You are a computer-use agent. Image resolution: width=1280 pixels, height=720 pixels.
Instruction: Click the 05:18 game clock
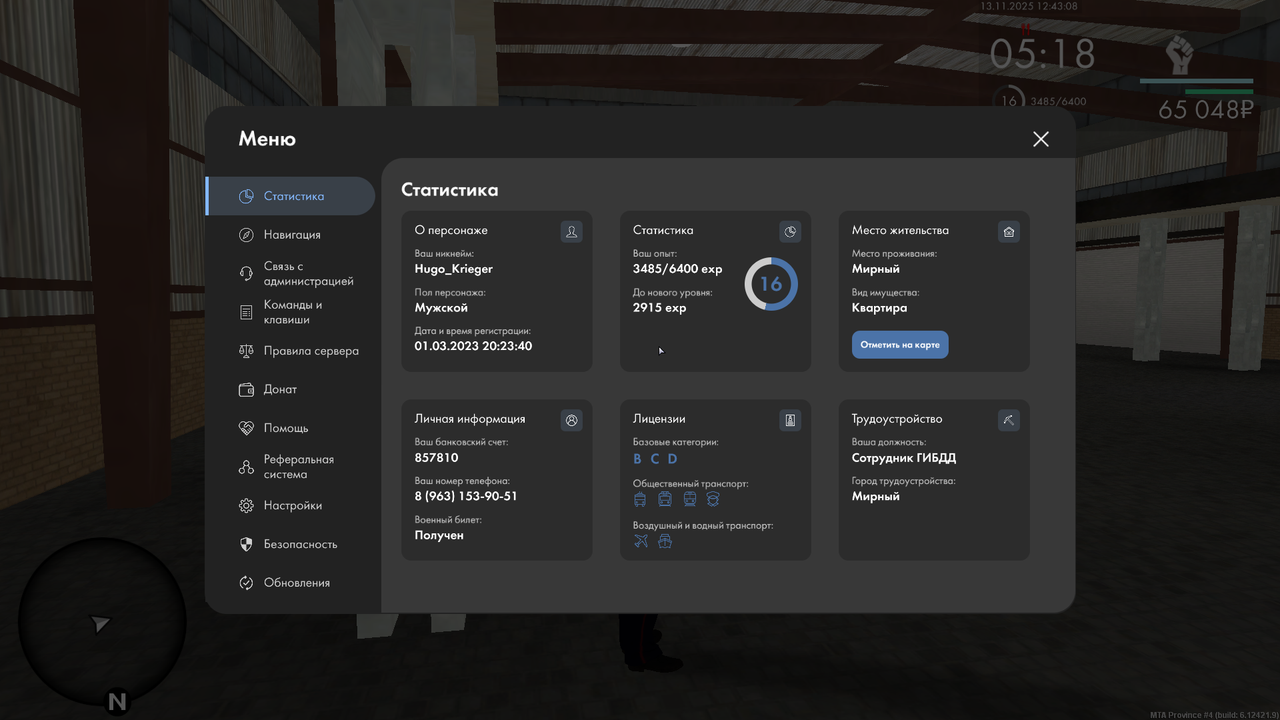tap(1043, 54)
